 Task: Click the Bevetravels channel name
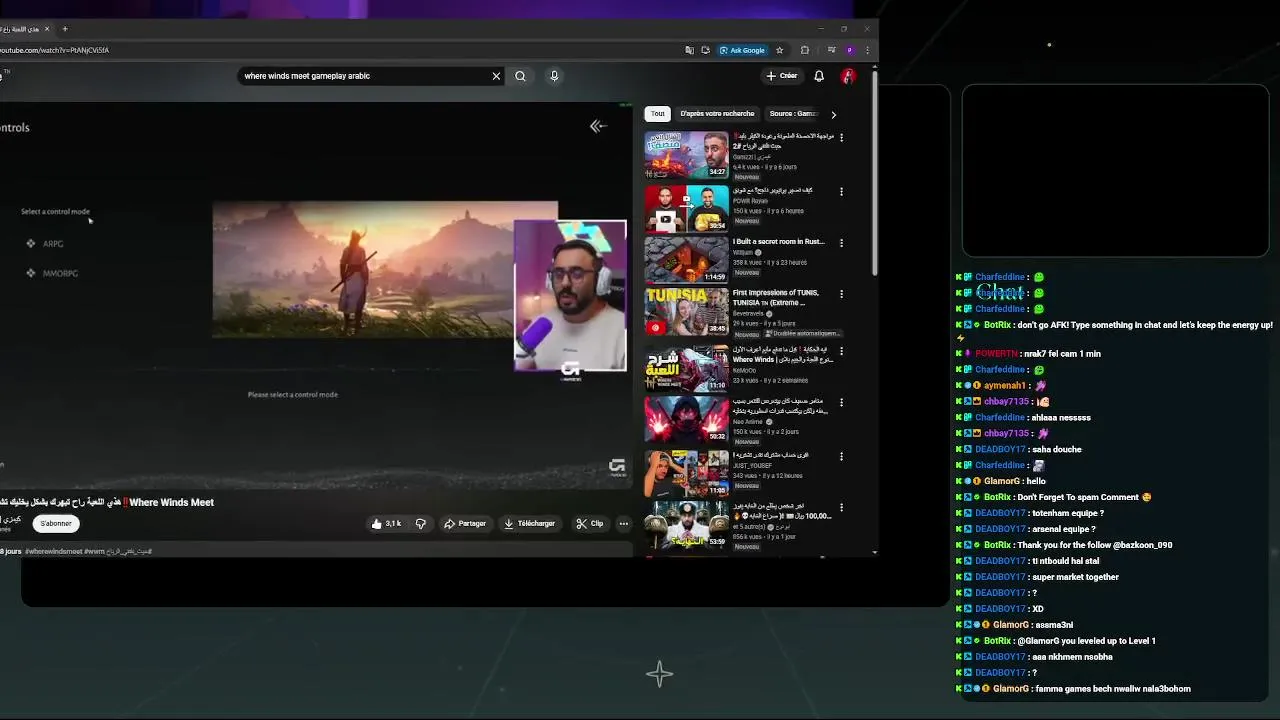[x=749, y=313]
